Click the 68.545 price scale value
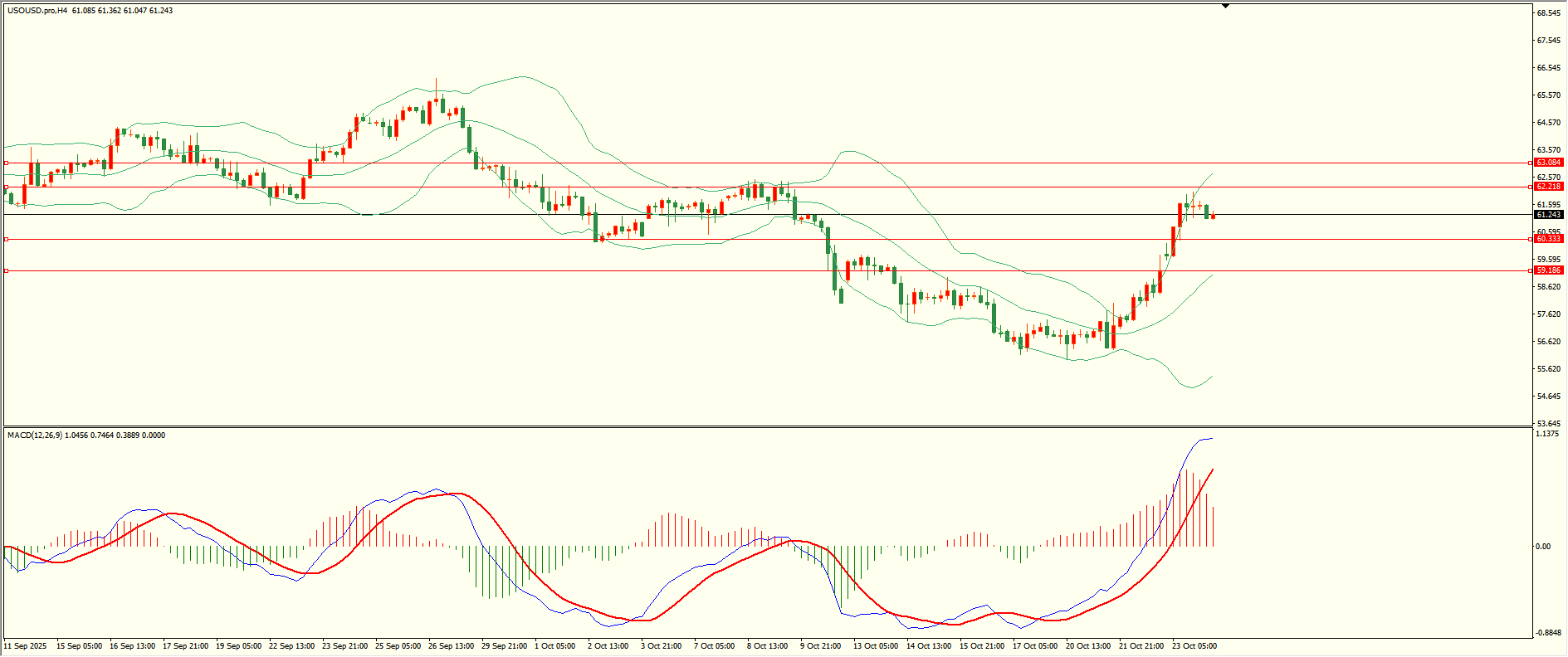This screenshot has width=1568, height=657. pos(1548,13)
